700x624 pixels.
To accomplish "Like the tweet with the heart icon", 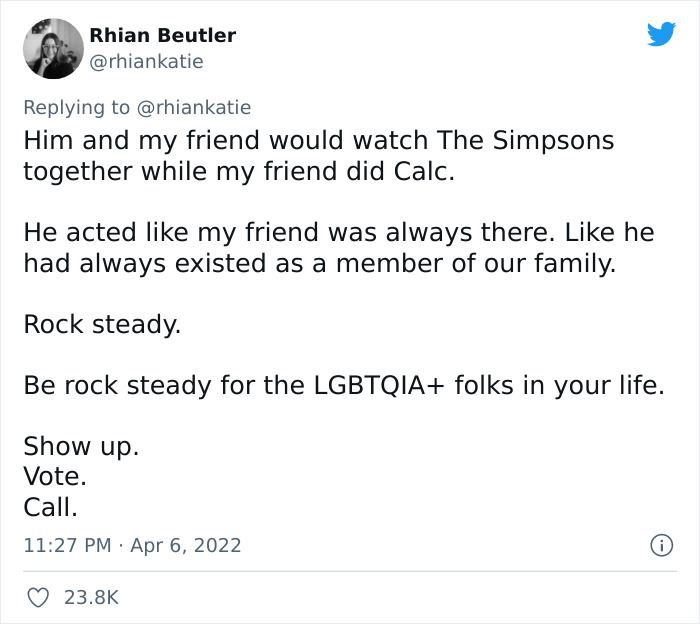I will (x=37, y=597).
